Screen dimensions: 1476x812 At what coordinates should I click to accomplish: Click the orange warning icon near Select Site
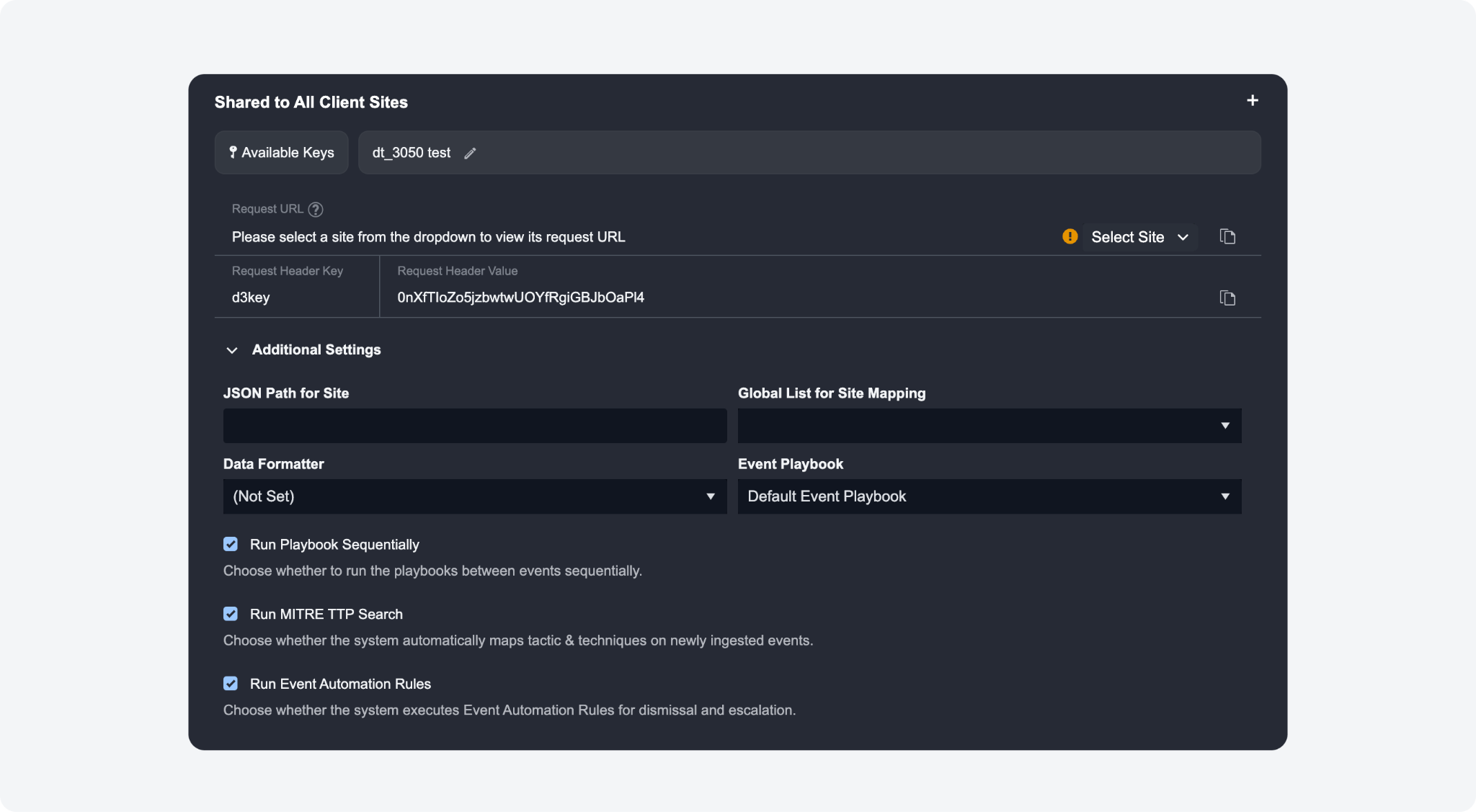tap(1070, 236)
